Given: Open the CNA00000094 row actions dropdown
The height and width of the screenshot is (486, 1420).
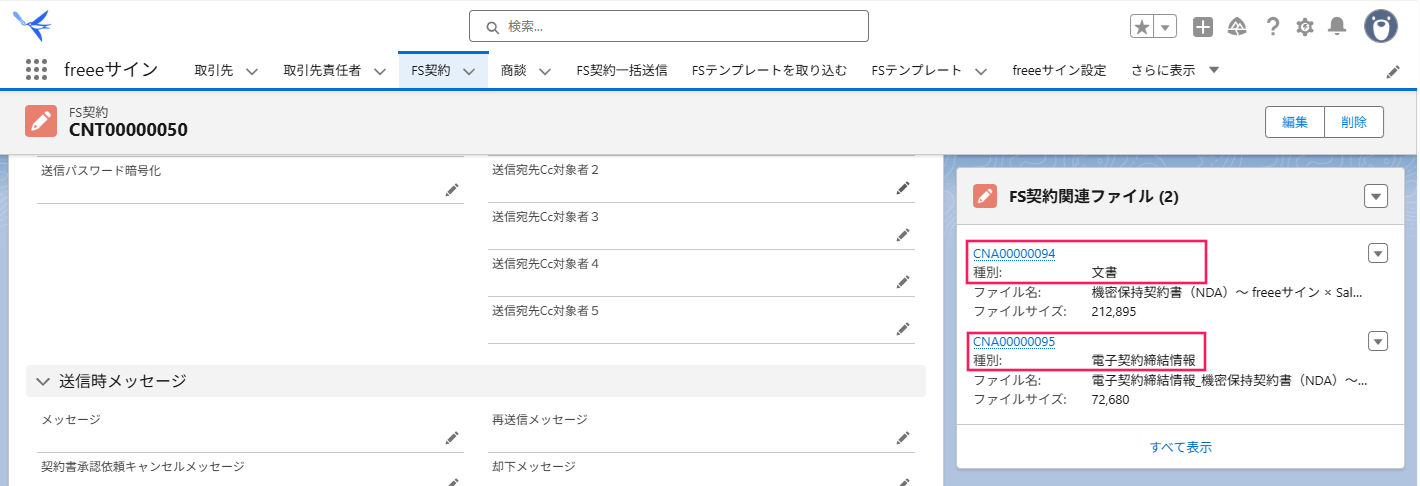Looking at the screenshot, I should 1378,254.
